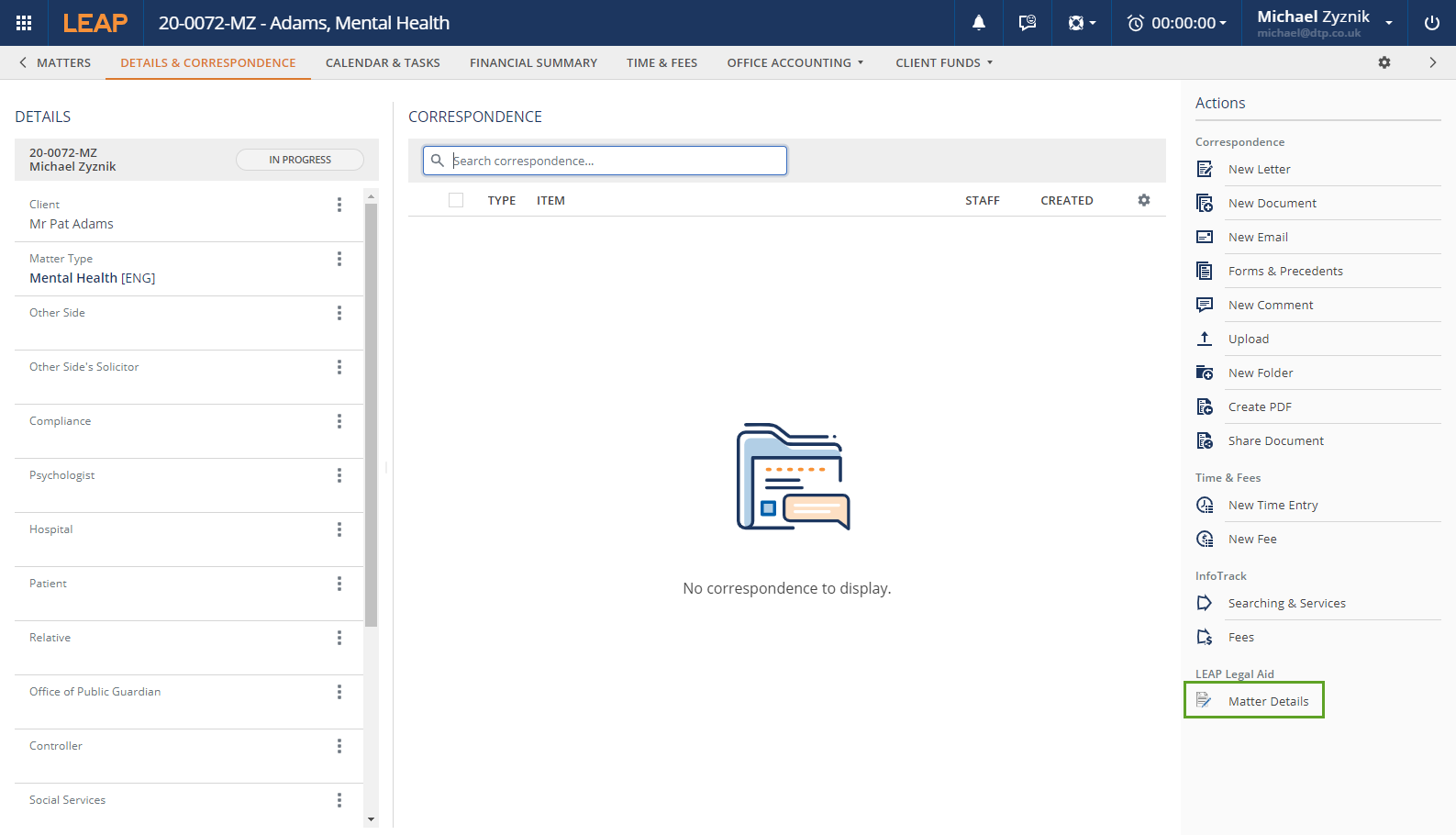Expand the Client Funds dropdown
The width and height of the screenshot is (1456, 835).
tap(944, 62)
